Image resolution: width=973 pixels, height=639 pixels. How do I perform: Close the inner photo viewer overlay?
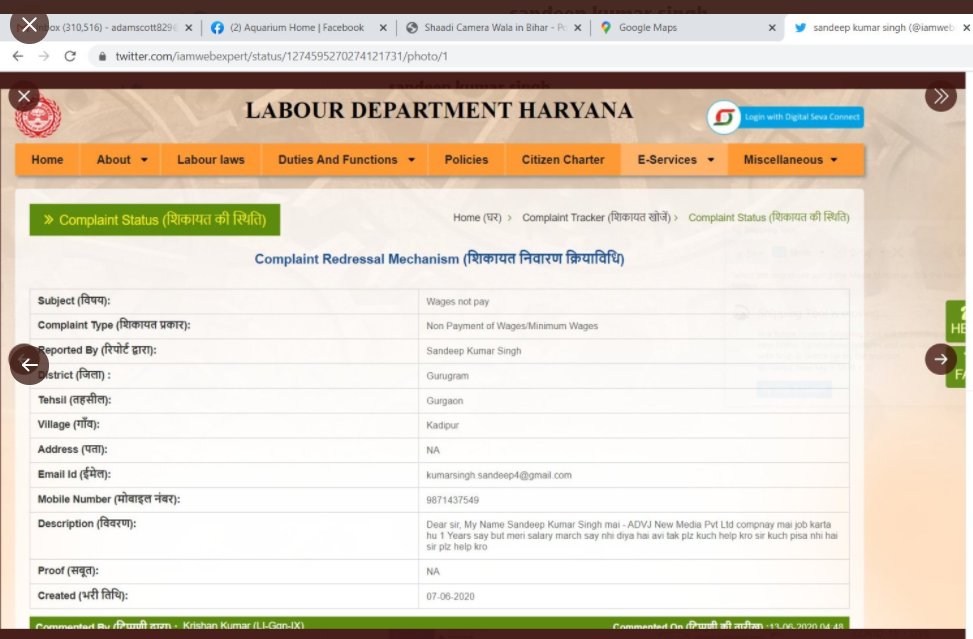coord(24,96)
